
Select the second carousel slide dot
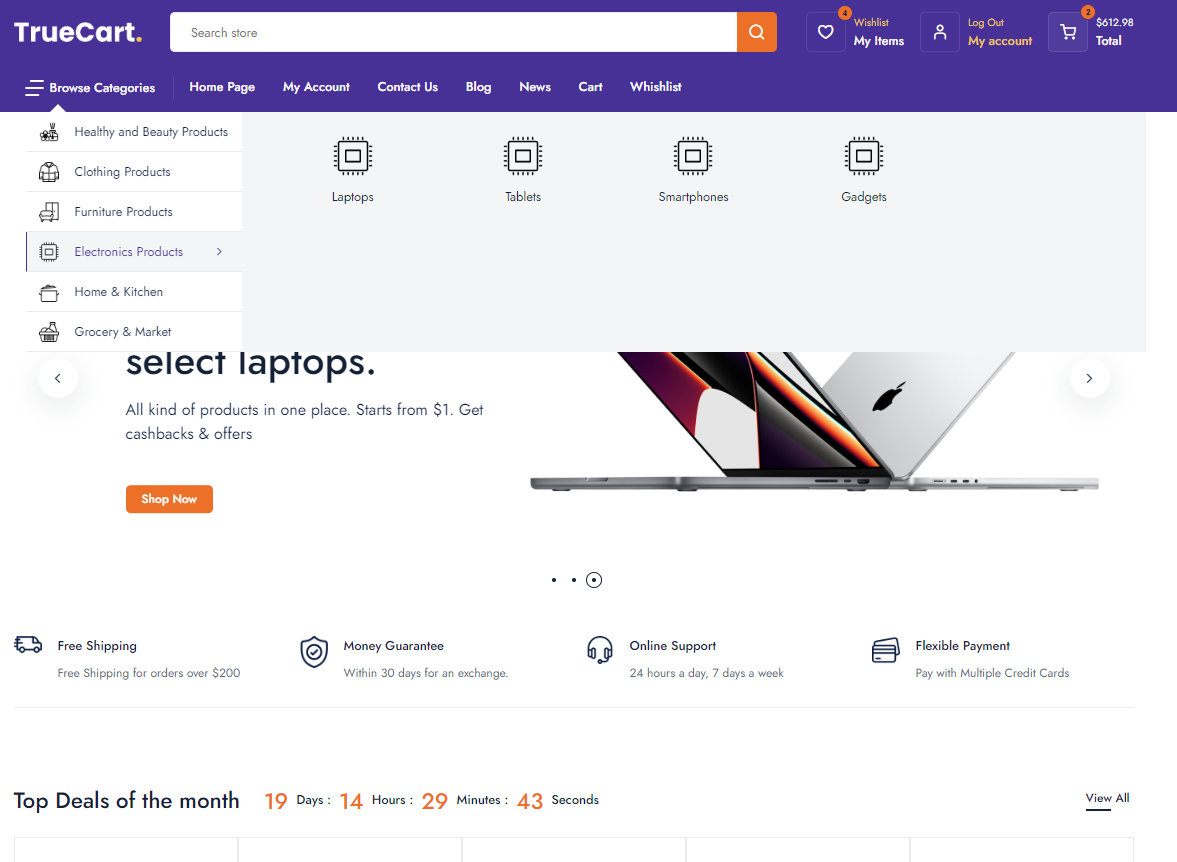(x=573, y=580)
